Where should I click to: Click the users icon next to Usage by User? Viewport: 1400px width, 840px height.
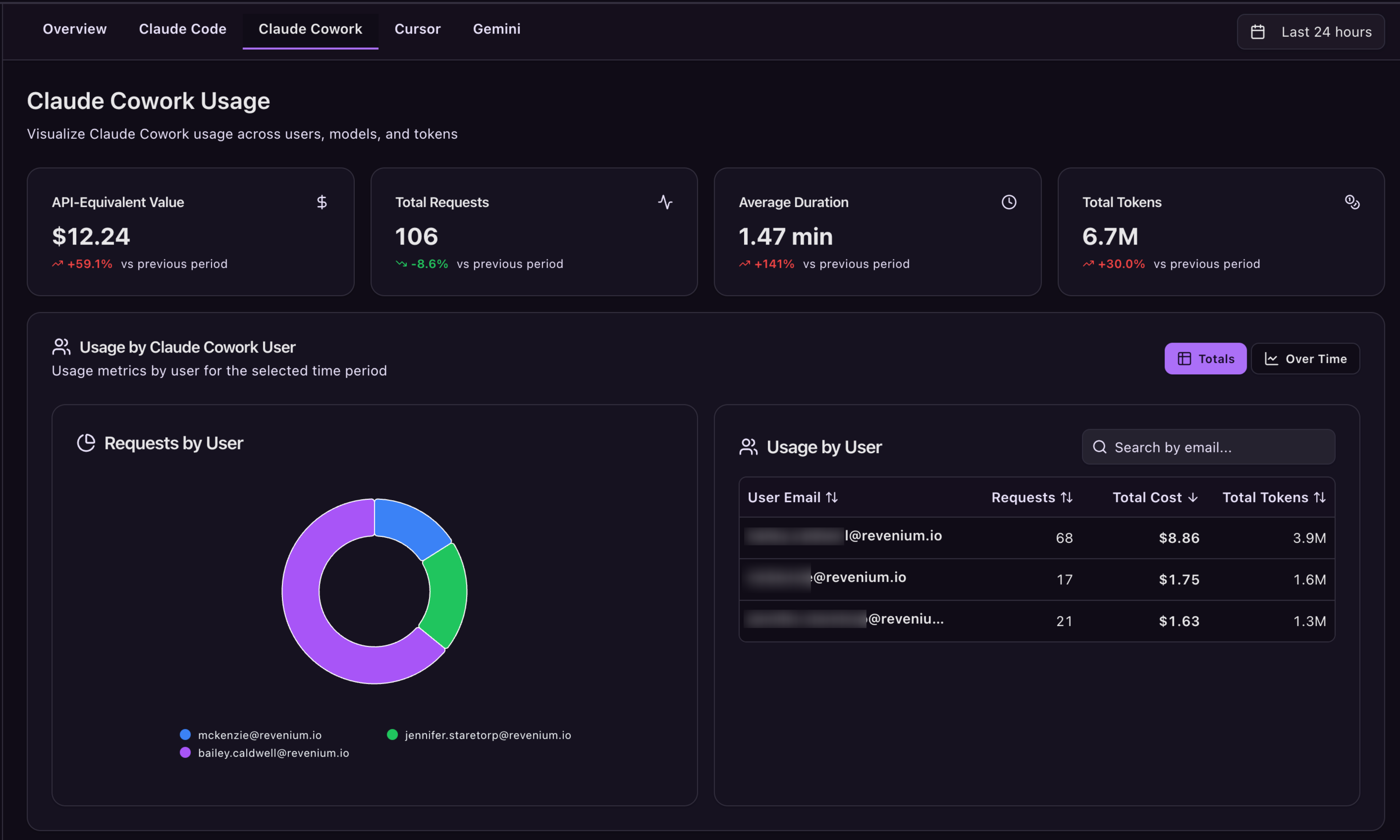(748, 447)
